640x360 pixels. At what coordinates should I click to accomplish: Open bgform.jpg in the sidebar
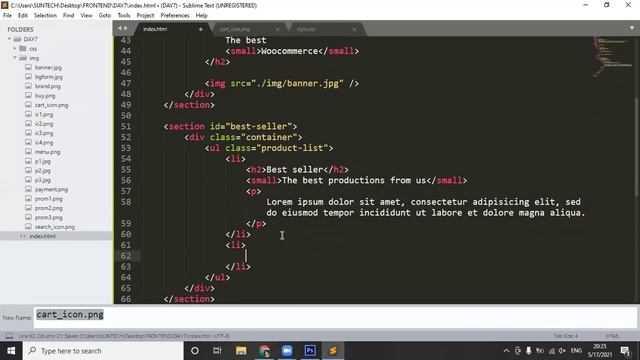coord(49,77)
